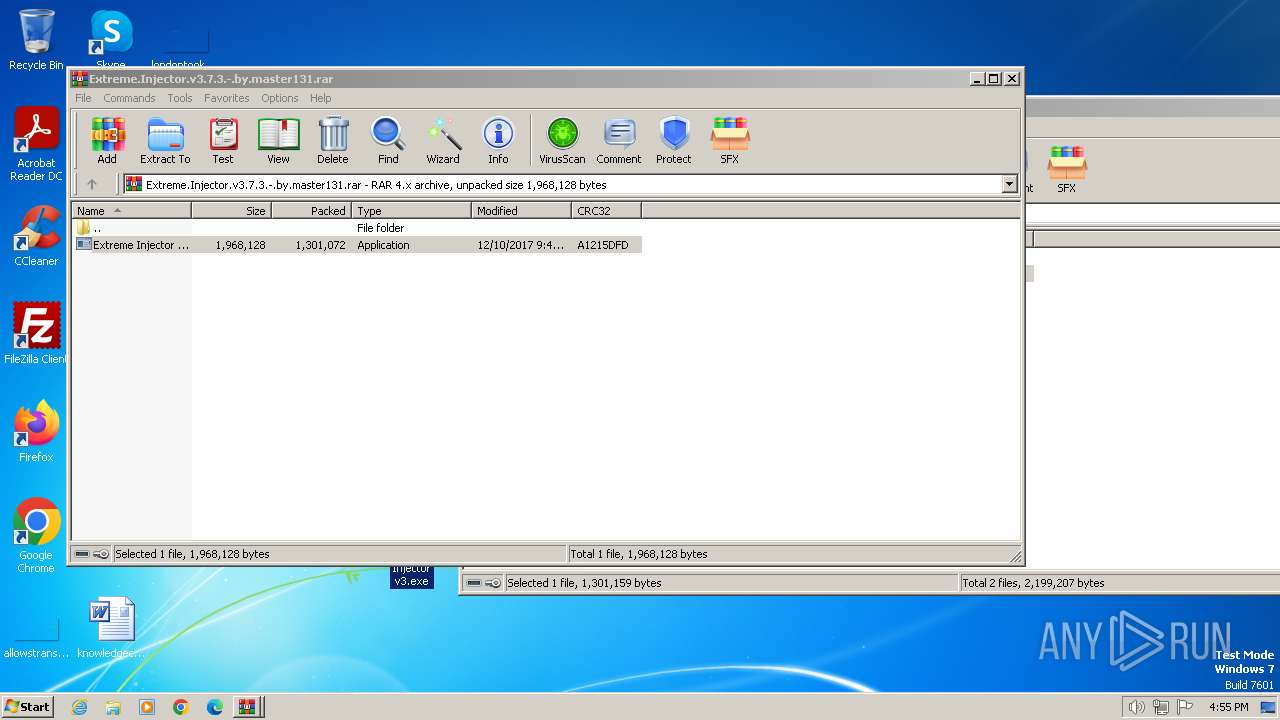Show archive Info
This screenshot has height=720, width=1280.
click(498, 141)
